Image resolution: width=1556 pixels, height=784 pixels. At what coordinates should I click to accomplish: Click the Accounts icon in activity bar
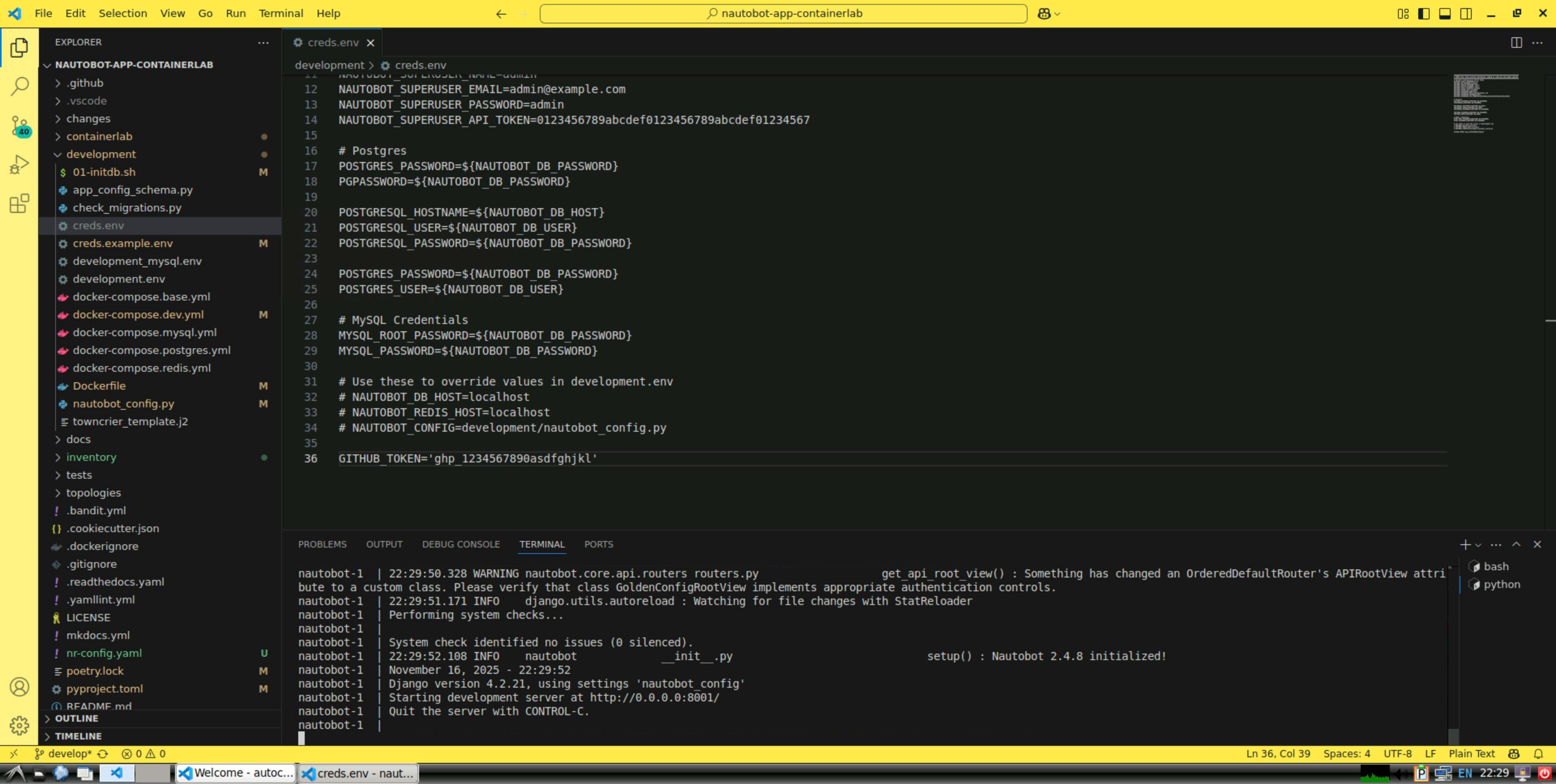click(19, 687)
